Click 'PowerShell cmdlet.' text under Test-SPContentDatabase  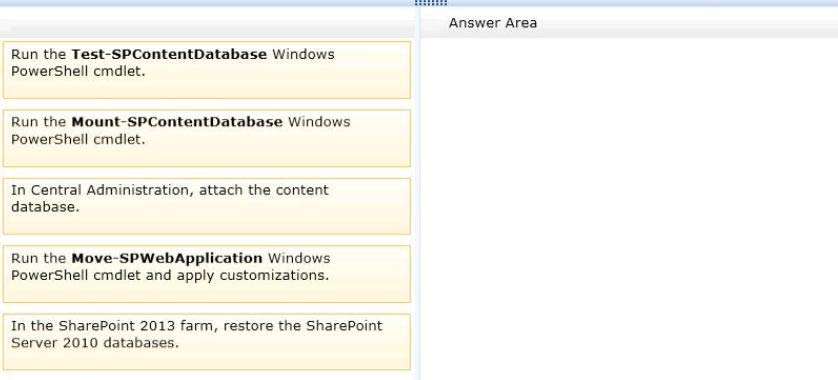tap(78, 72)
